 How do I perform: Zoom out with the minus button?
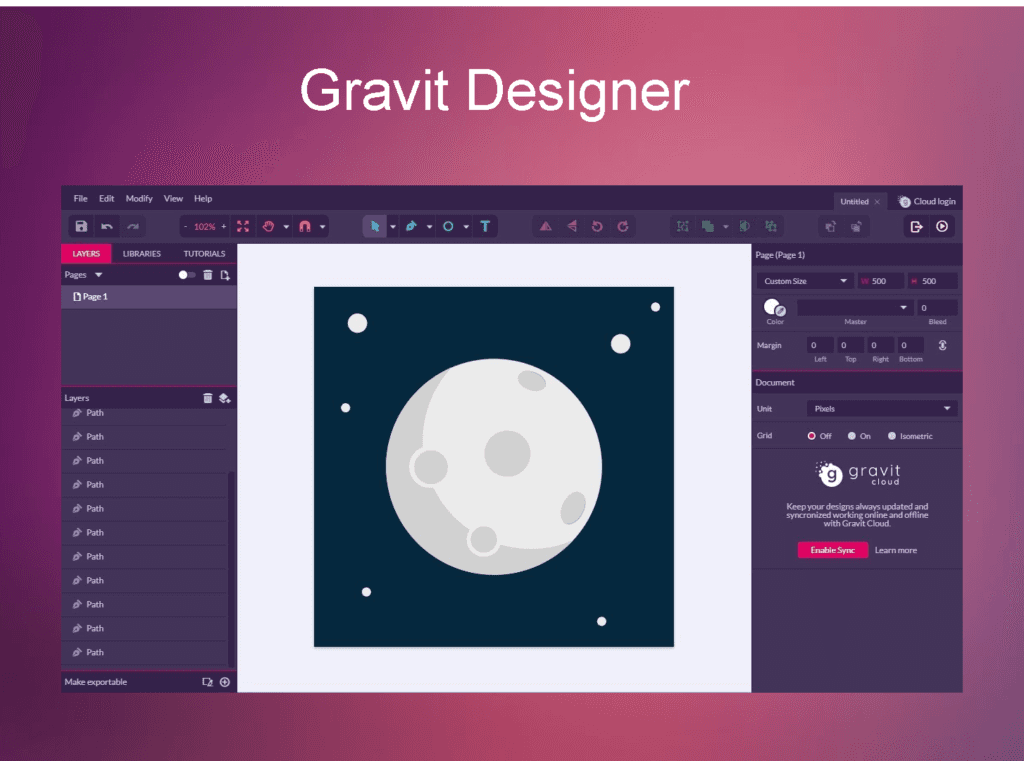[x=185, y=227]
